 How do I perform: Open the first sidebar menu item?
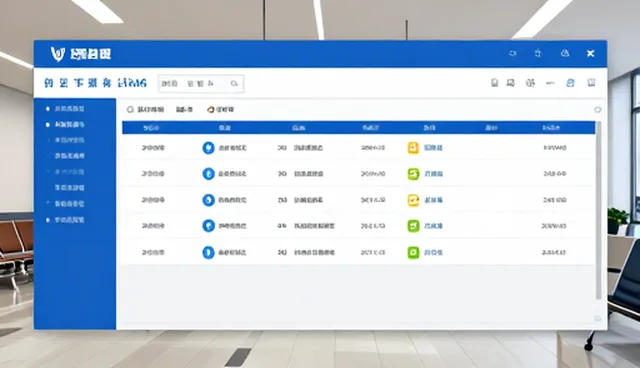(x=69, y=109)
